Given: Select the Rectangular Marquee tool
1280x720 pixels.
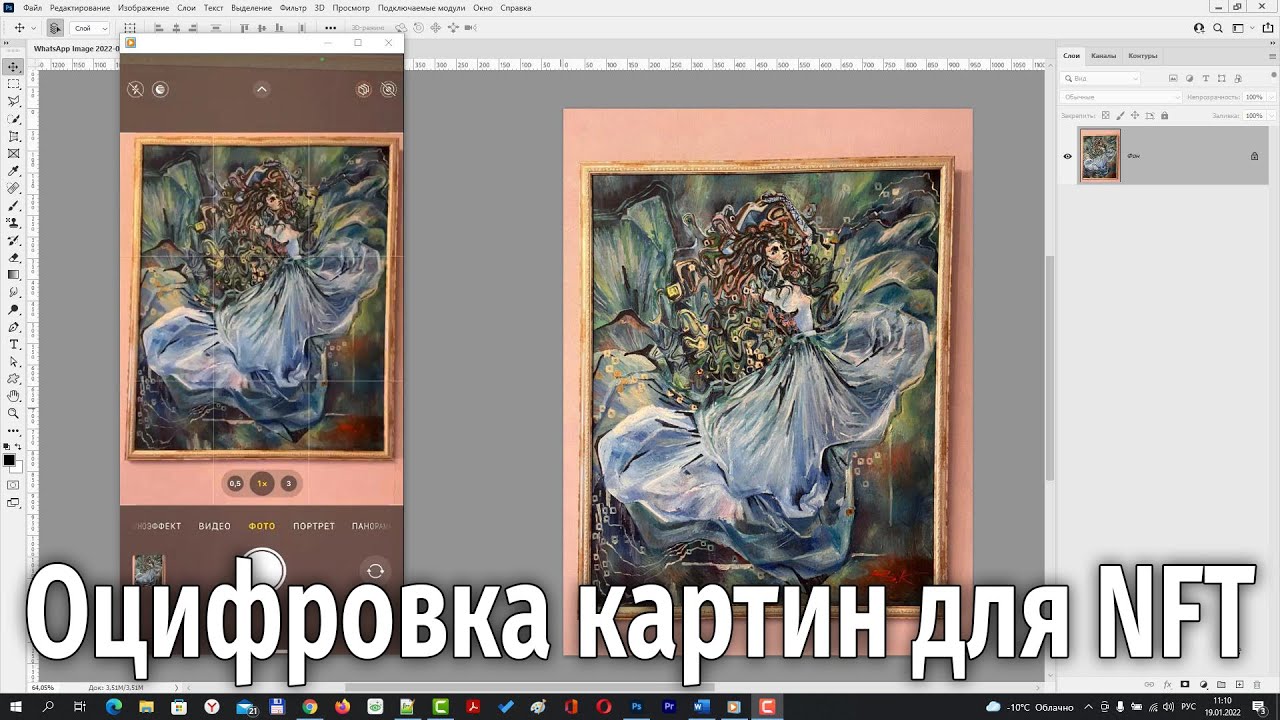Looking at the screenshot, I should (x=13, y=84).
